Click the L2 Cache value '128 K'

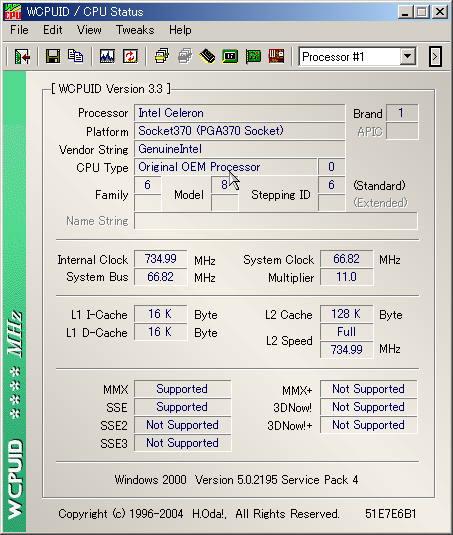coord(347,314)
